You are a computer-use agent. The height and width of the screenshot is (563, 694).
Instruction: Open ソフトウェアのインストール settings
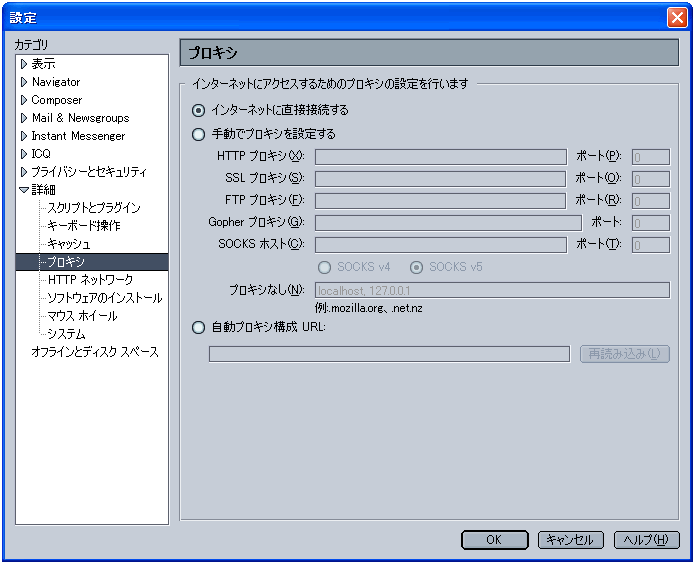click(x=105, y=298)
